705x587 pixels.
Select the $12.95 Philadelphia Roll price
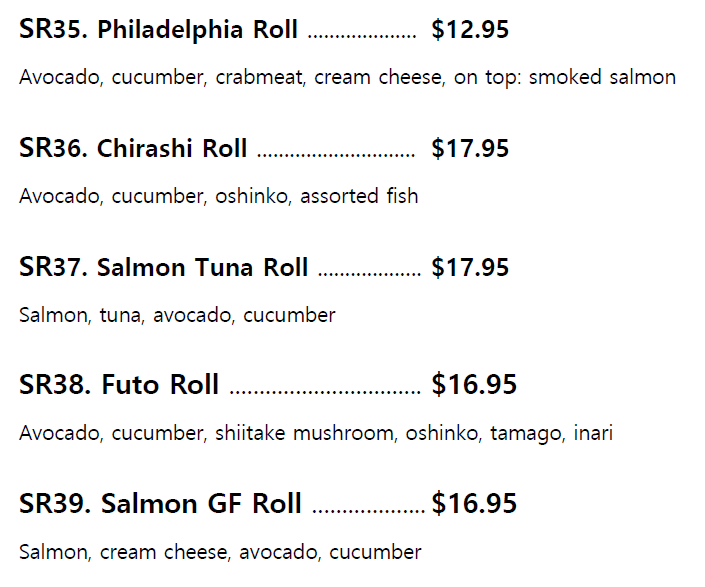tap(470, 30)
